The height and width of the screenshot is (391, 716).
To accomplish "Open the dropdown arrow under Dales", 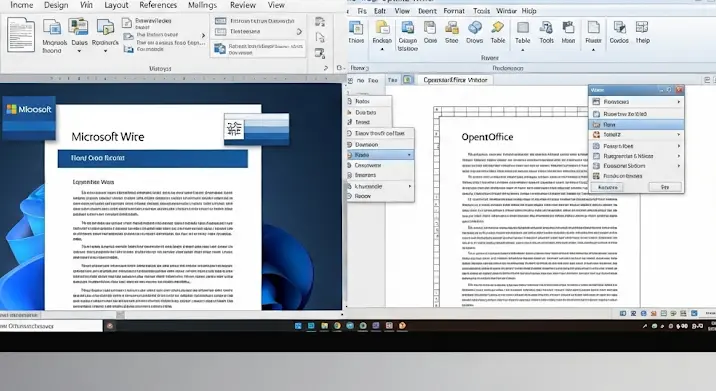I will [x=79, y=51].
